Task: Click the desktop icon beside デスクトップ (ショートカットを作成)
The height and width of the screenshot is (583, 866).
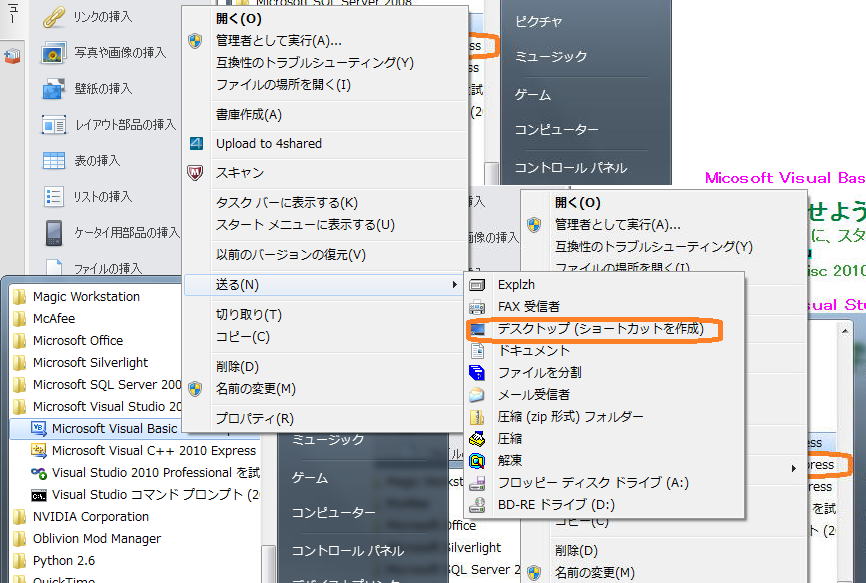Action: tap(477, 329)
